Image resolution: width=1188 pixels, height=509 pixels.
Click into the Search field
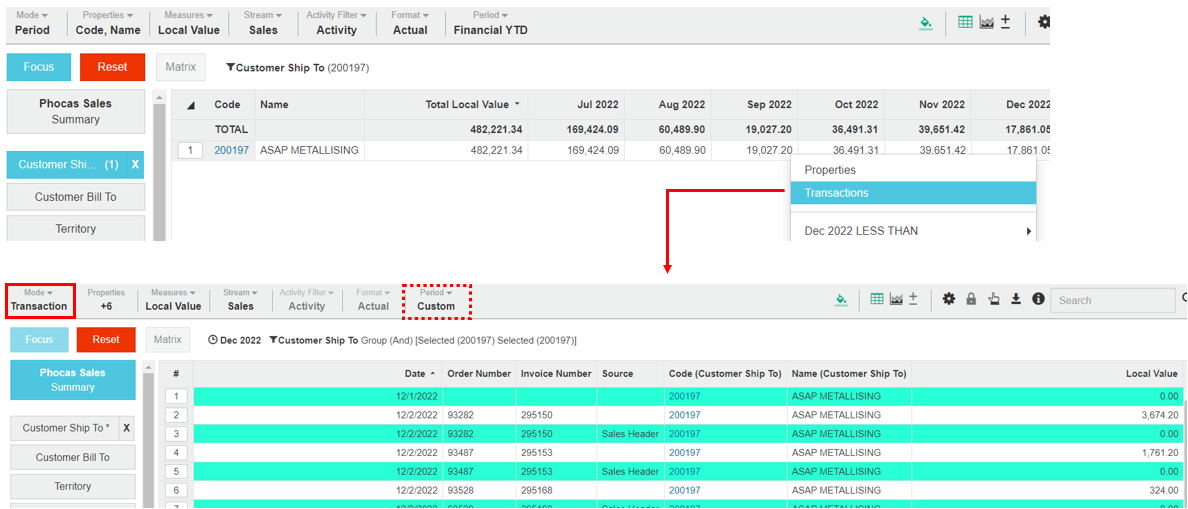tap(1112, 300)
